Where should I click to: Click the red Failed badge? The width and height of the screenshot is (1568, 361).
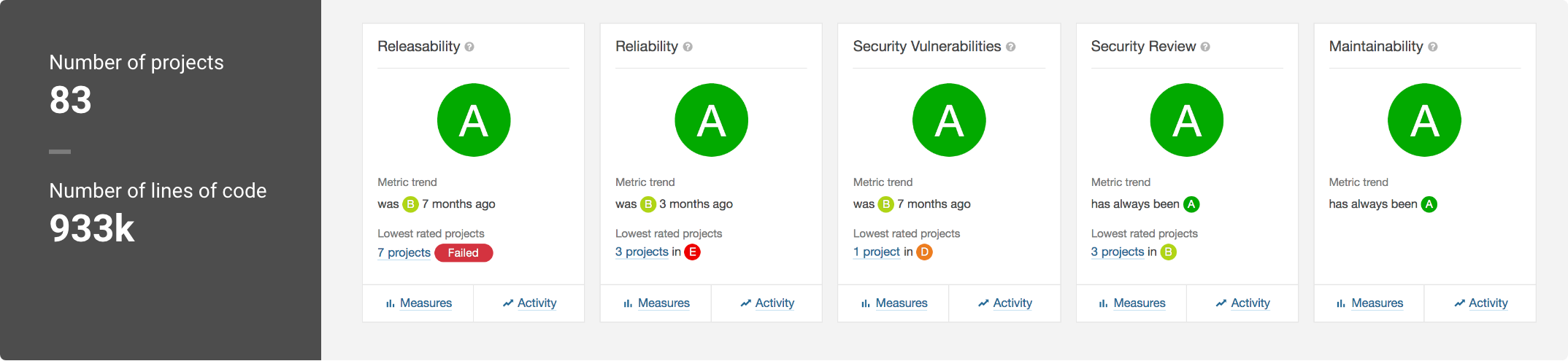pos(464,253)
